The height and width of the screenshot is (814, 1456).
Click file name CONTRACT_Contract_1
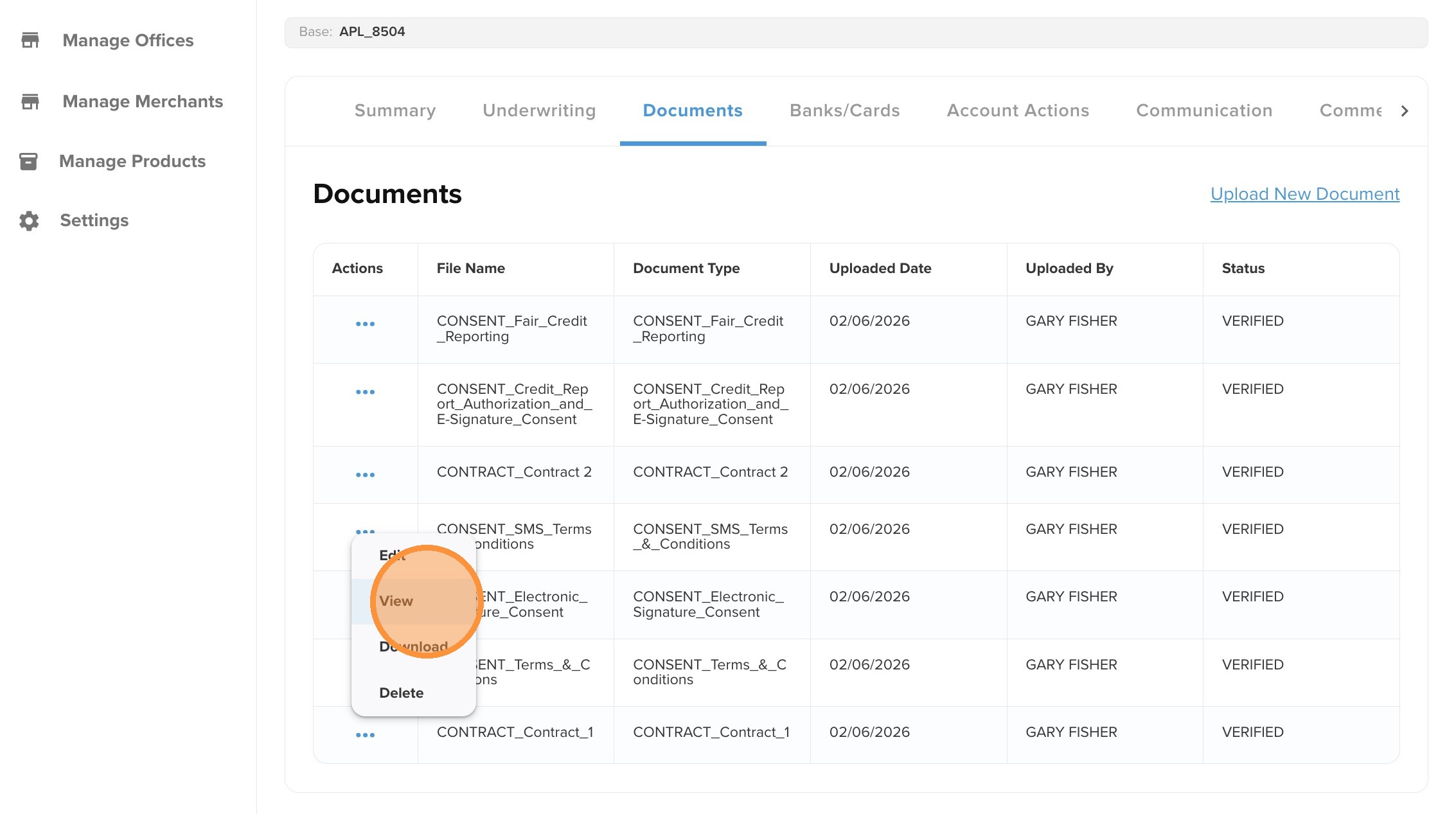pos(515,732)
